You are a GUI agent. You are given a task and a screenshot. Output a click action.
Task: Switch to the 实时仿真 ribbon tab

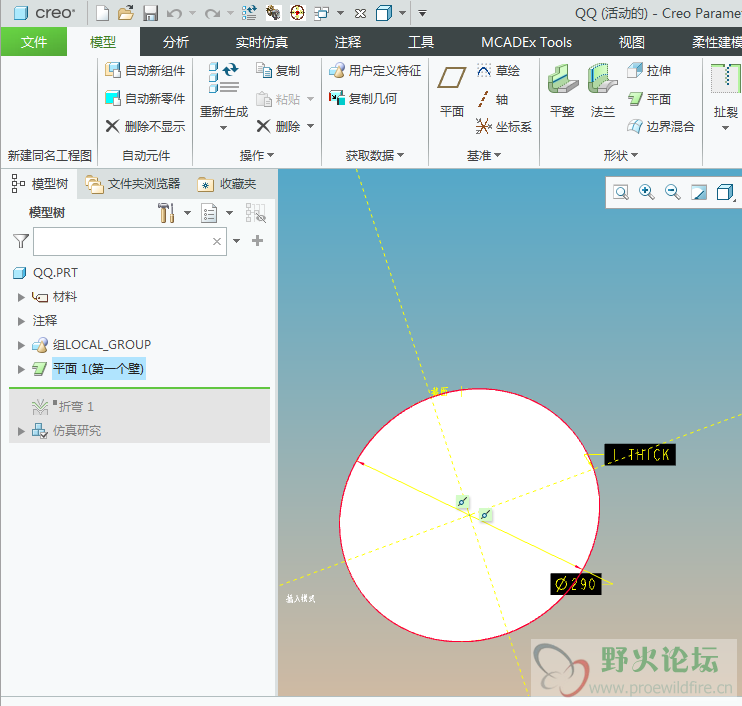pyautogui.click(x=262, y=42)
